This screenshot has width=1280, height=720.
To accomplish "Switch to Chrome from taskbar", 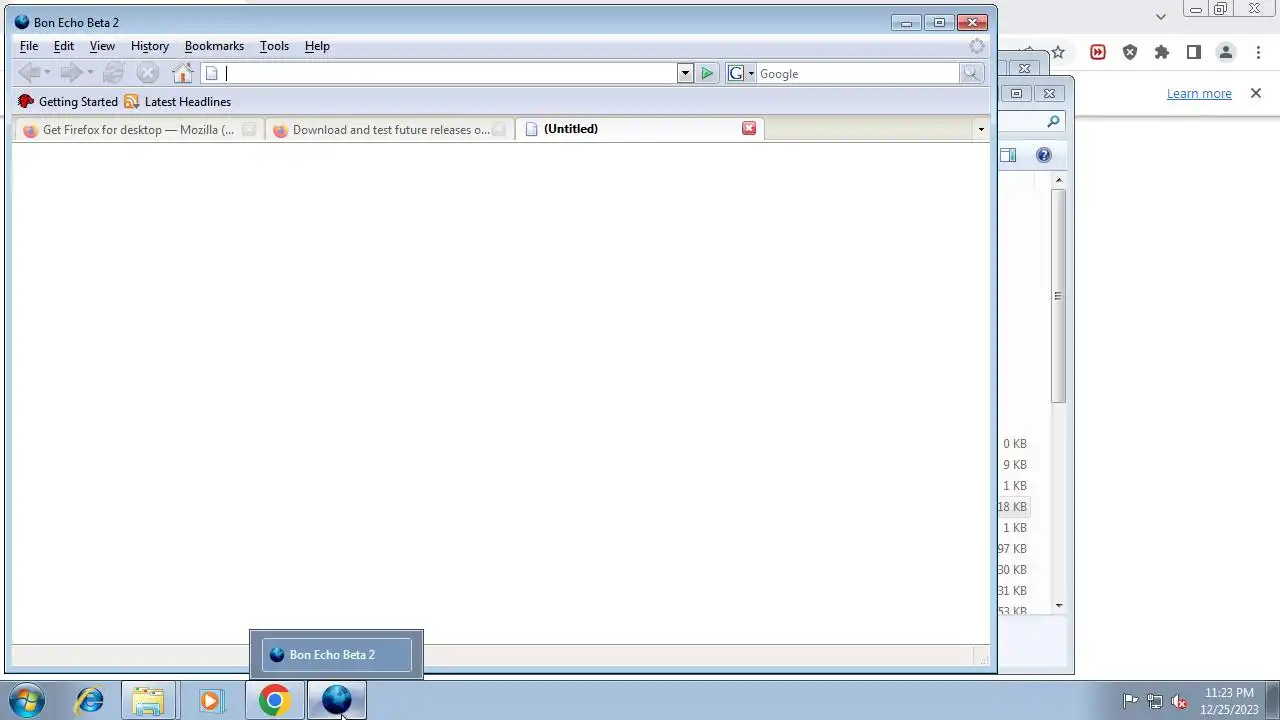I will (x=274, y=701).
